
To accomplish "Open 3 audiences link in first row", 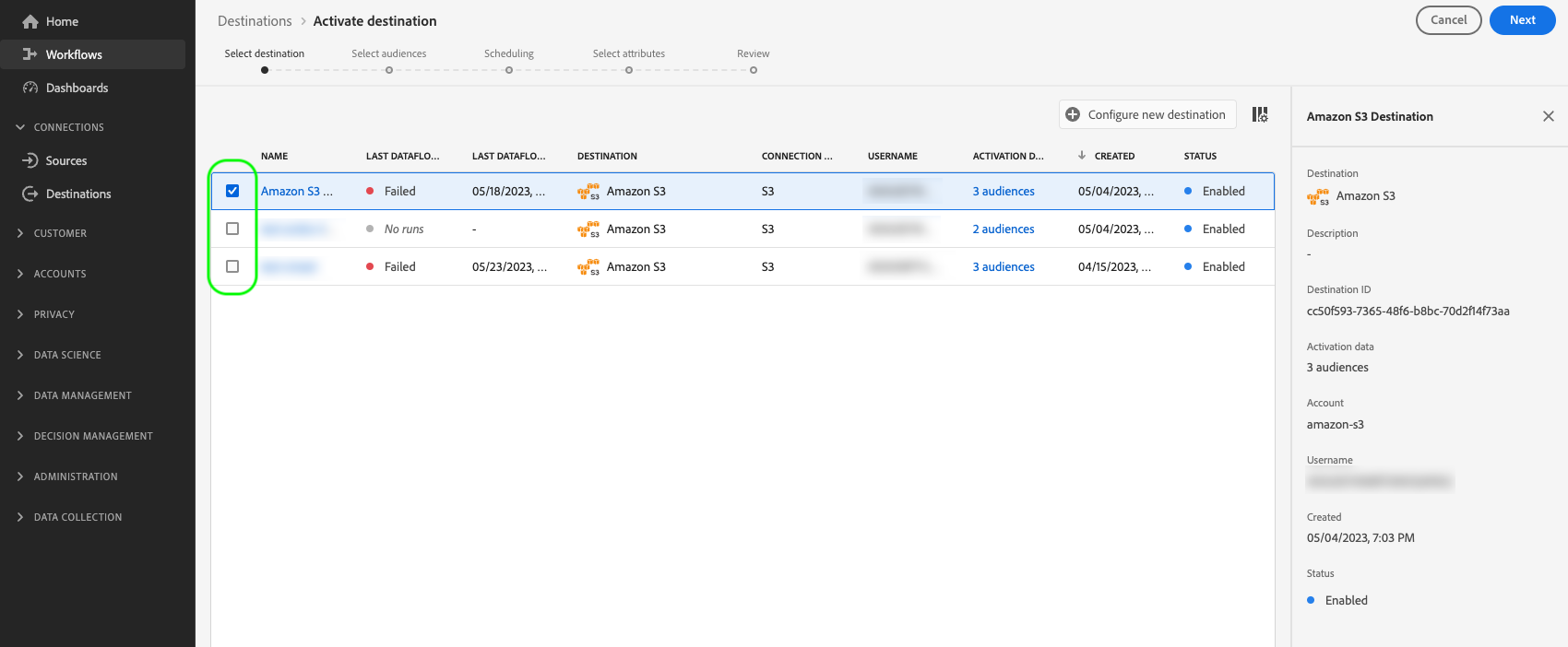I will [1004, 191].
